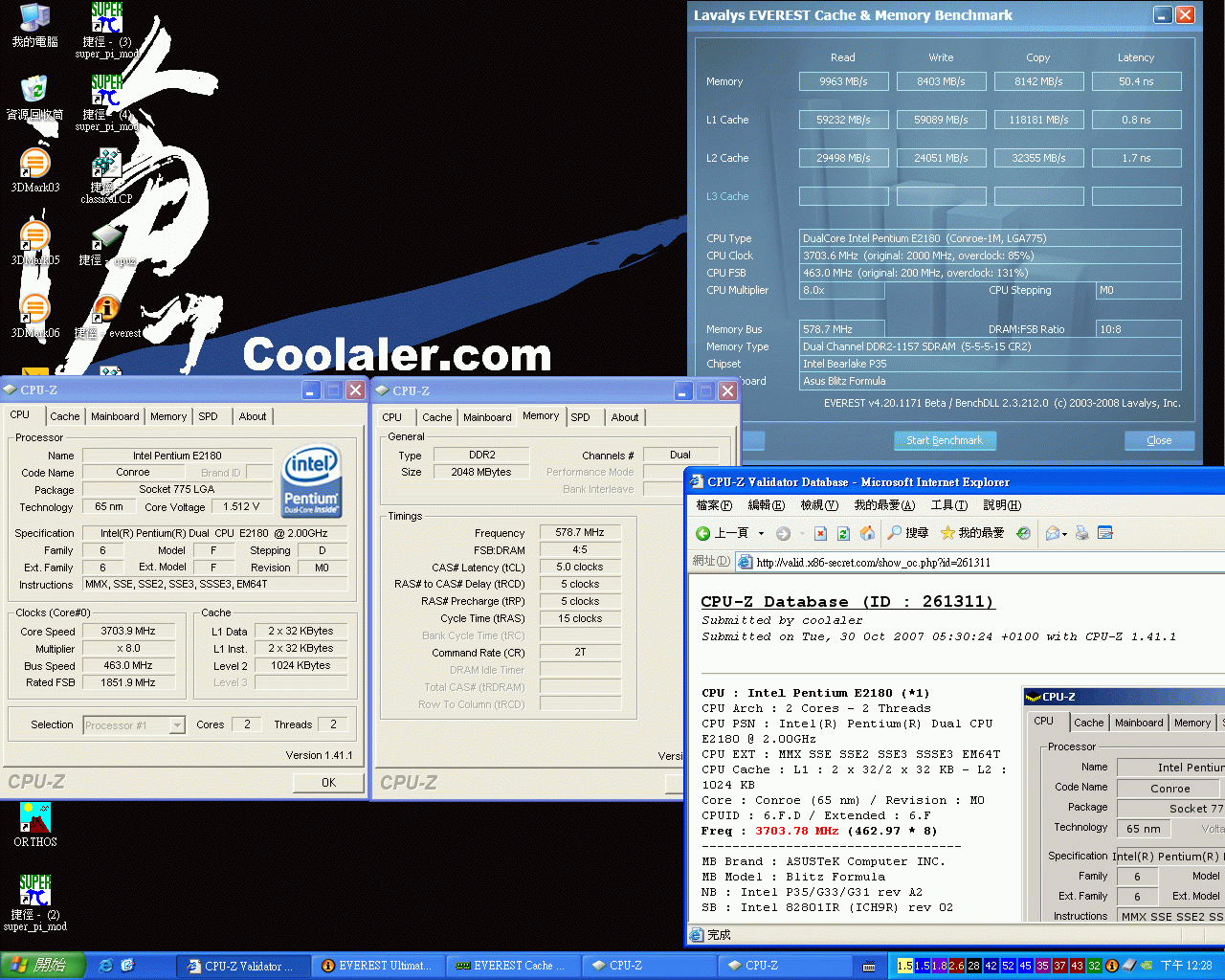Click the Edit page icon in Internet Explorer

coord(1105,533)
